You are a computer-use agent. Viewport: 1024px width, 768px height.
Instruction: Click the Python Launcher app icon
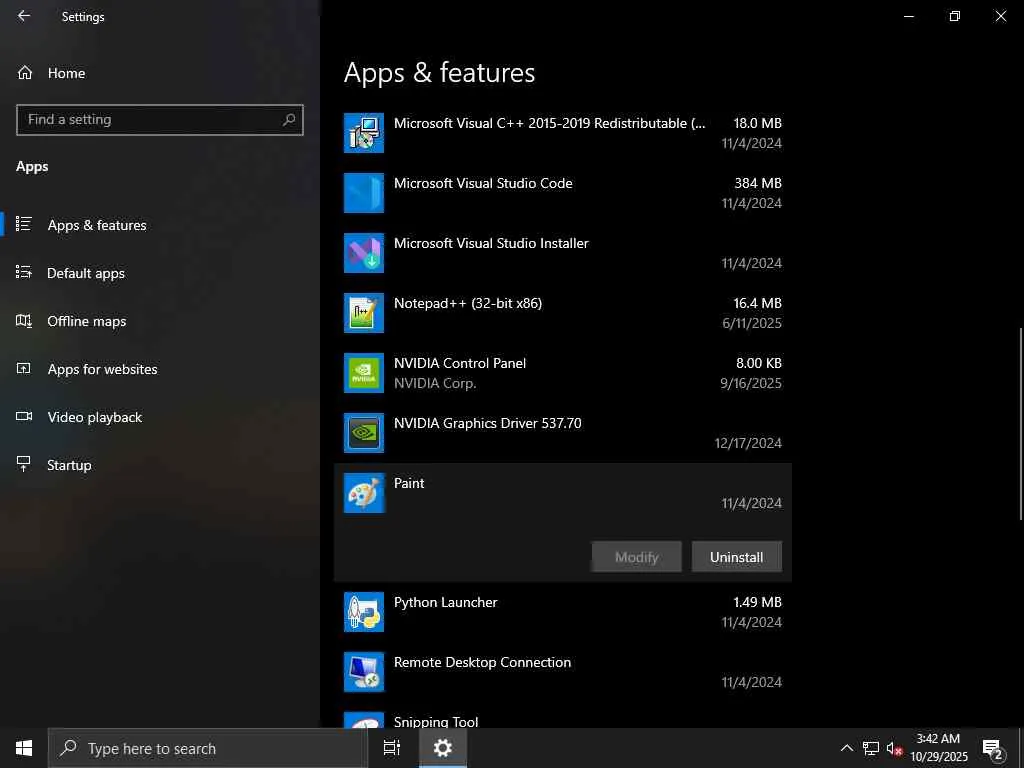tap(364, 612)
